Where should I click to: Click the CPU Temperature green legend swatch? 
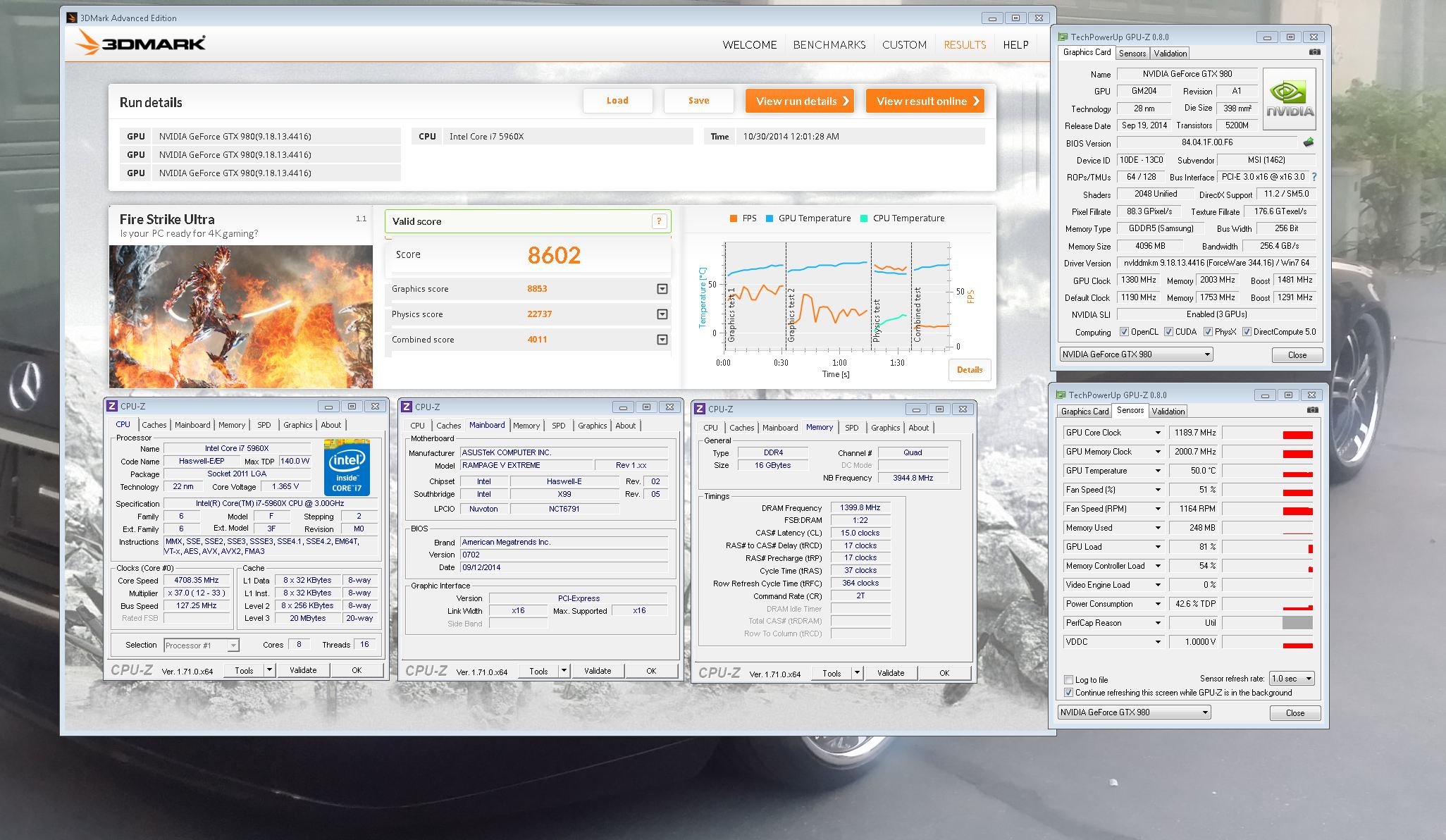[864, 218]
